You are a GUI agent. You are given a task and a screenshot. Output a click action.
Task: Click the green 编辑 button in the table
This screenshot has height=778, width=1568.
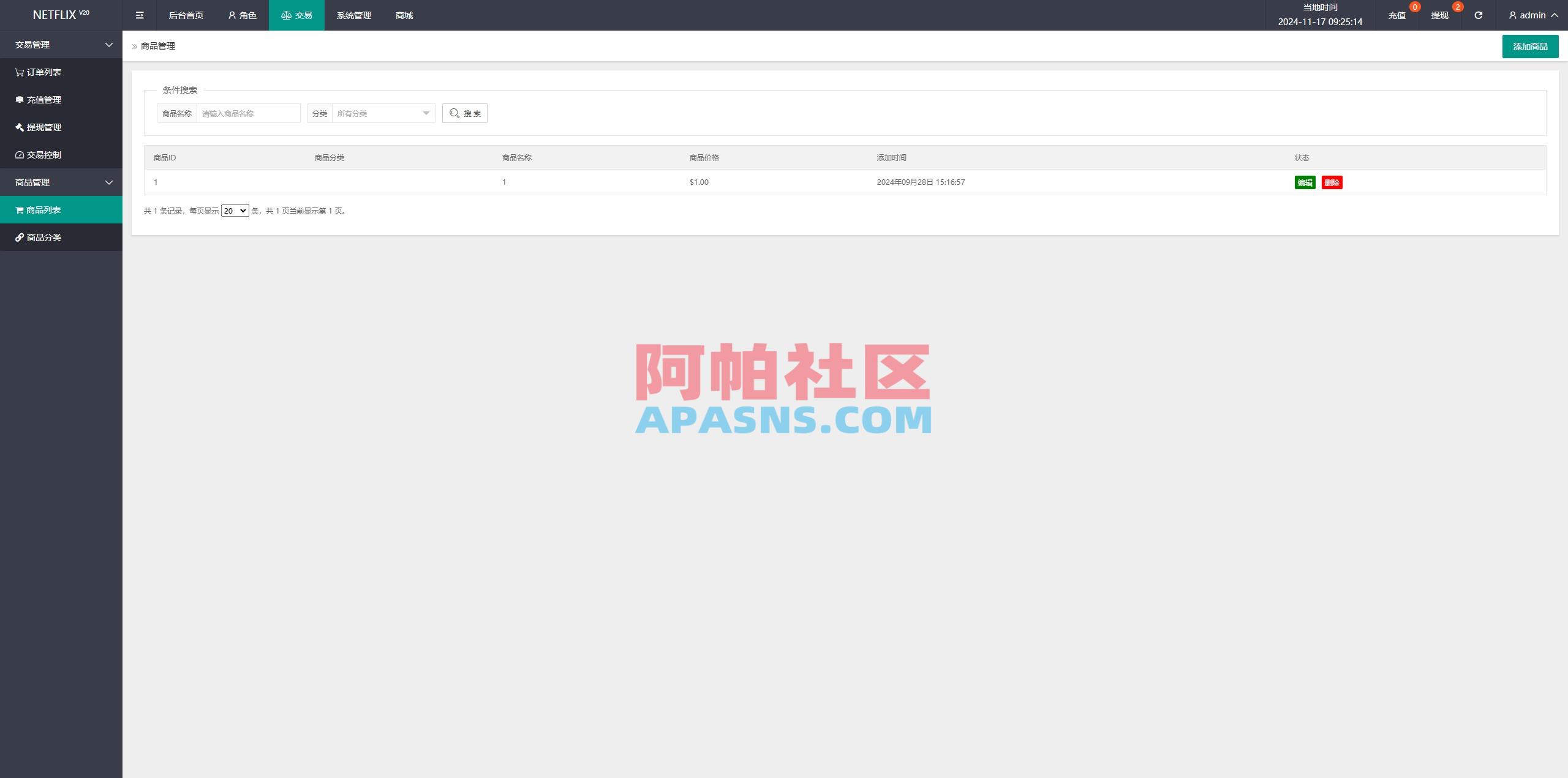click(1305, 182)
